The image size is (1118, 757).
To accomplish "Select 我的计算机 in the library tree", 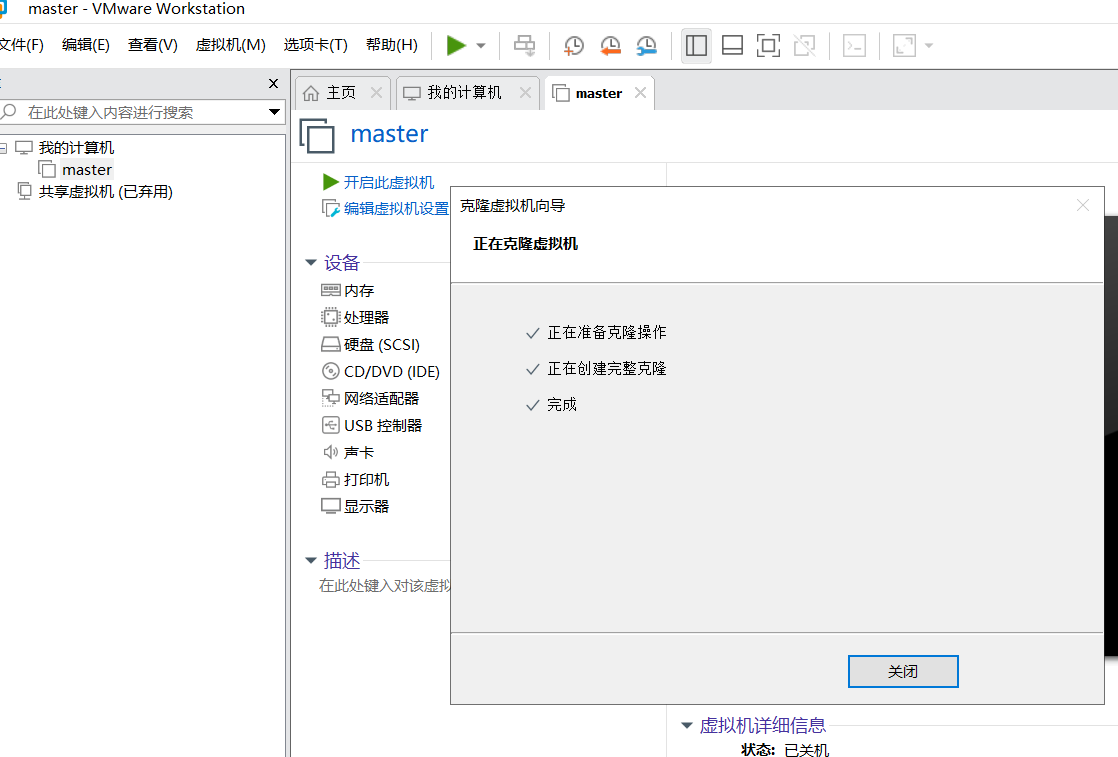I will tap(76, 148).
